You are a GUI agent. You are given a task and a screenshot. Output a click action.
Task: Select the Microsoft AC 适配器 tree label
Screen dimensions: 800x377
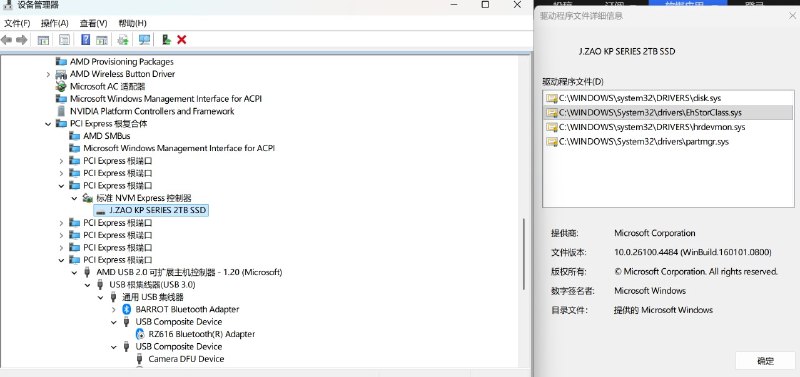(x=108, y=86)
